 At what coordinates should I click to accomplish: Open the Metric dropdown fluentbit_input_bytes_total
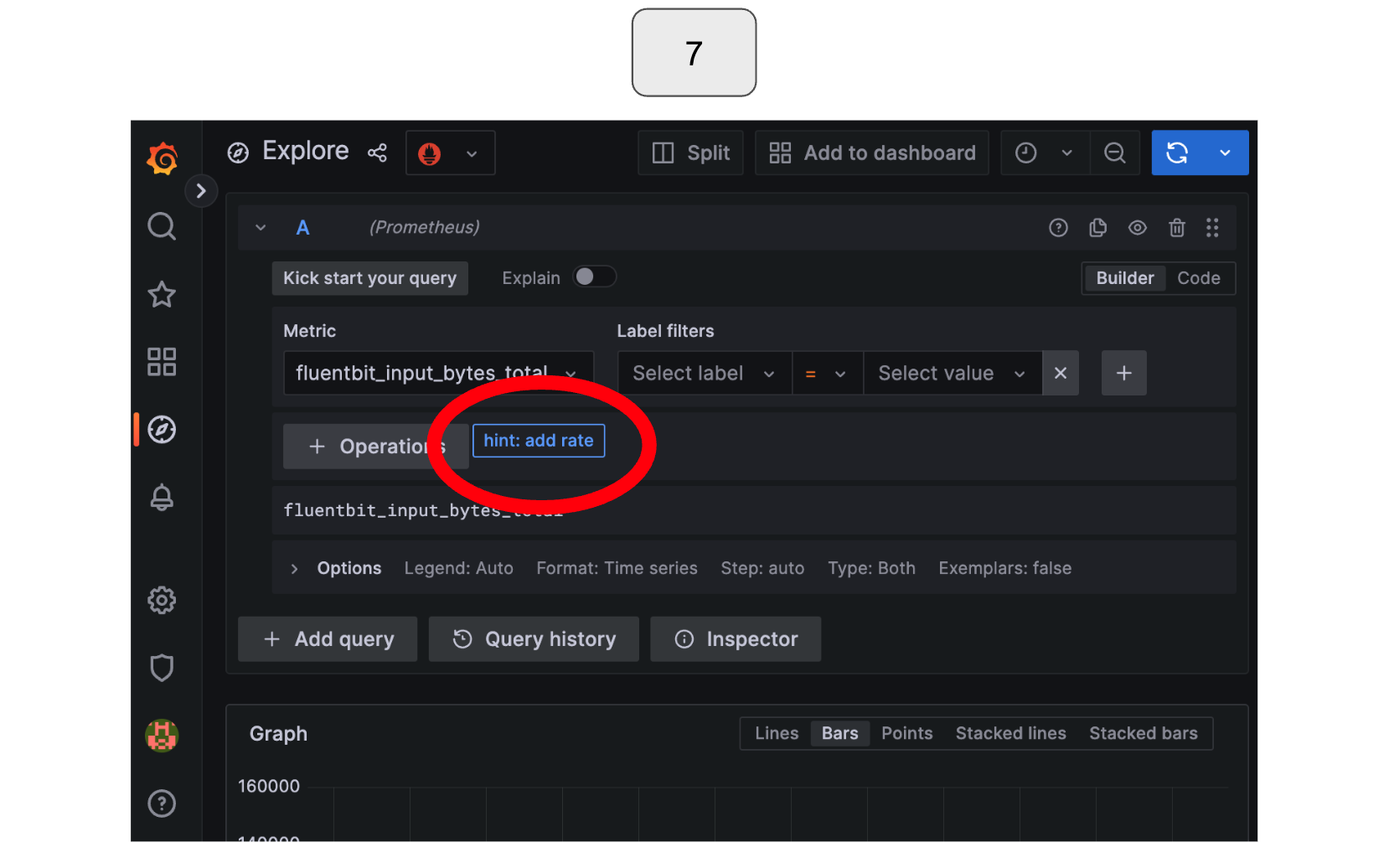click(x=438, y=373)
